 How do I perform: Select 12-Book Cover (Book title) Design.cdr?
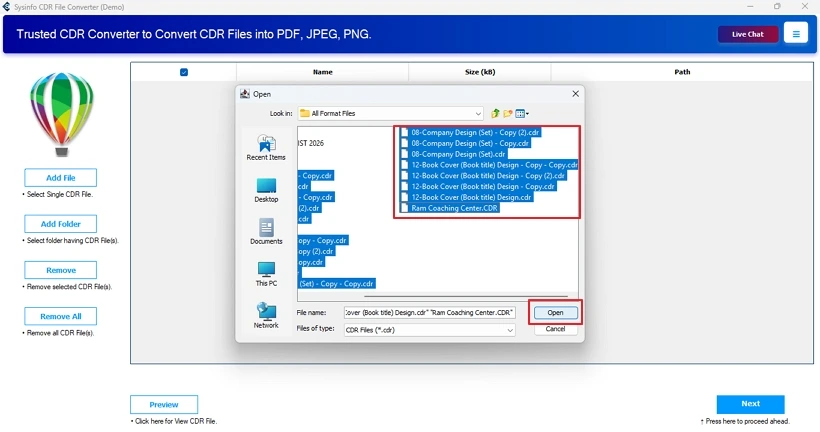pos(466,197)
